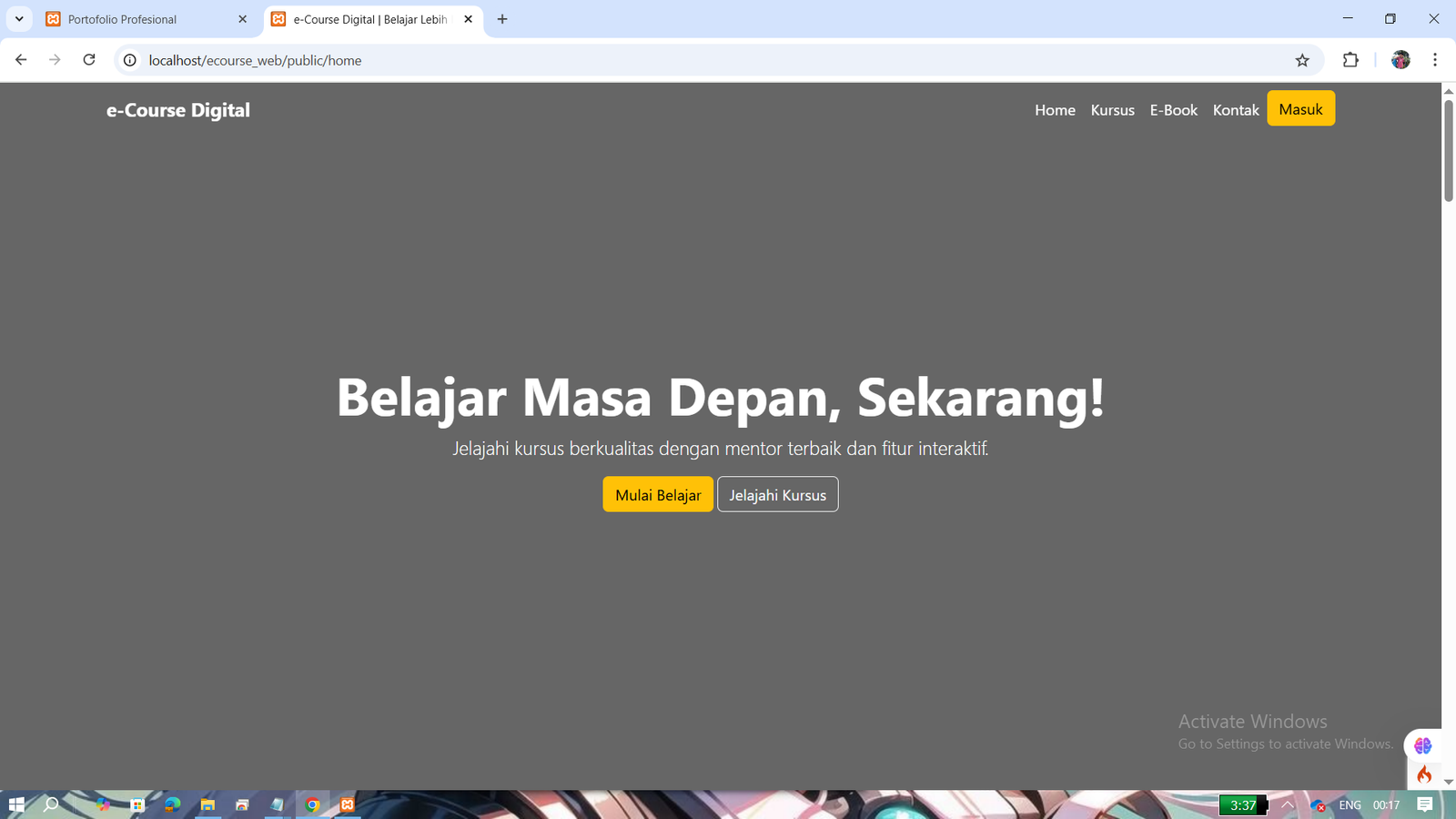Viewport: 1456px width, 819px height.
Task: Click the Jelajahi Kursus outlined button
Action: click(x=777, y=495)
